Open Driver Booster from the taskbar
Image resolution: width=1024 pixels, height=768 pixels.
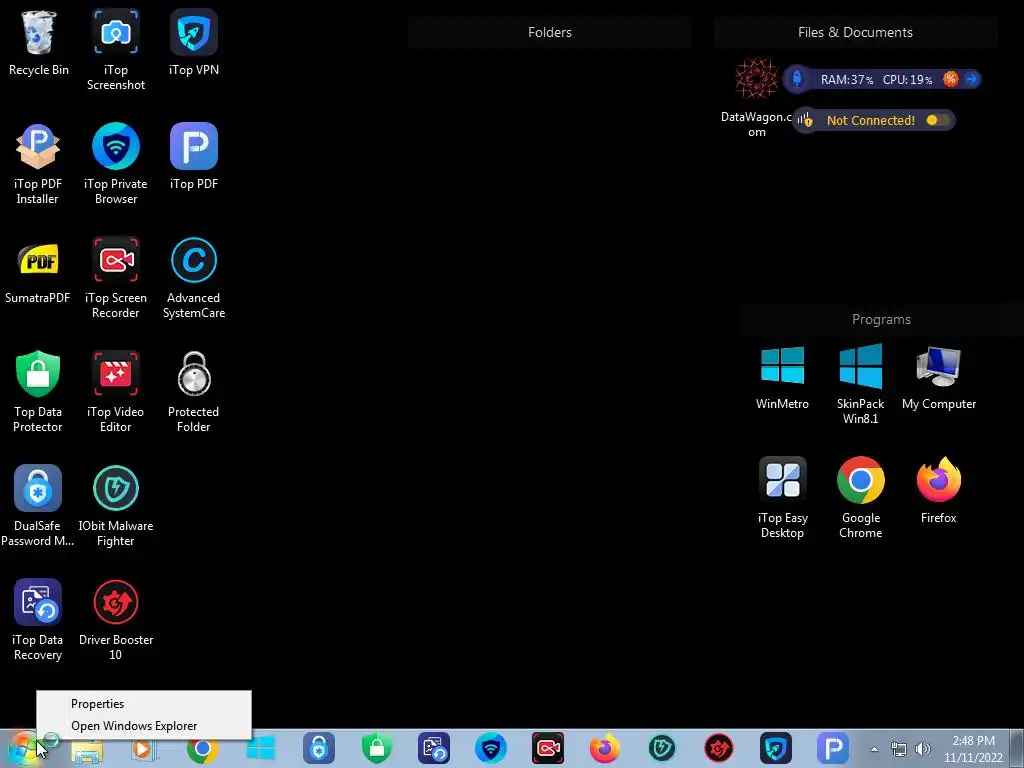[x=718, y=748]
